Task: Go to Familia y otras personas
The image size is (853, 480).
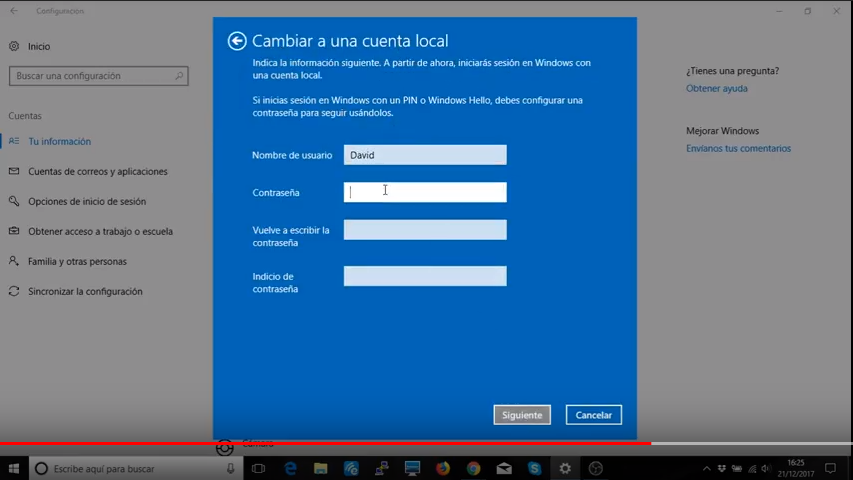Action: pos(77,262)
